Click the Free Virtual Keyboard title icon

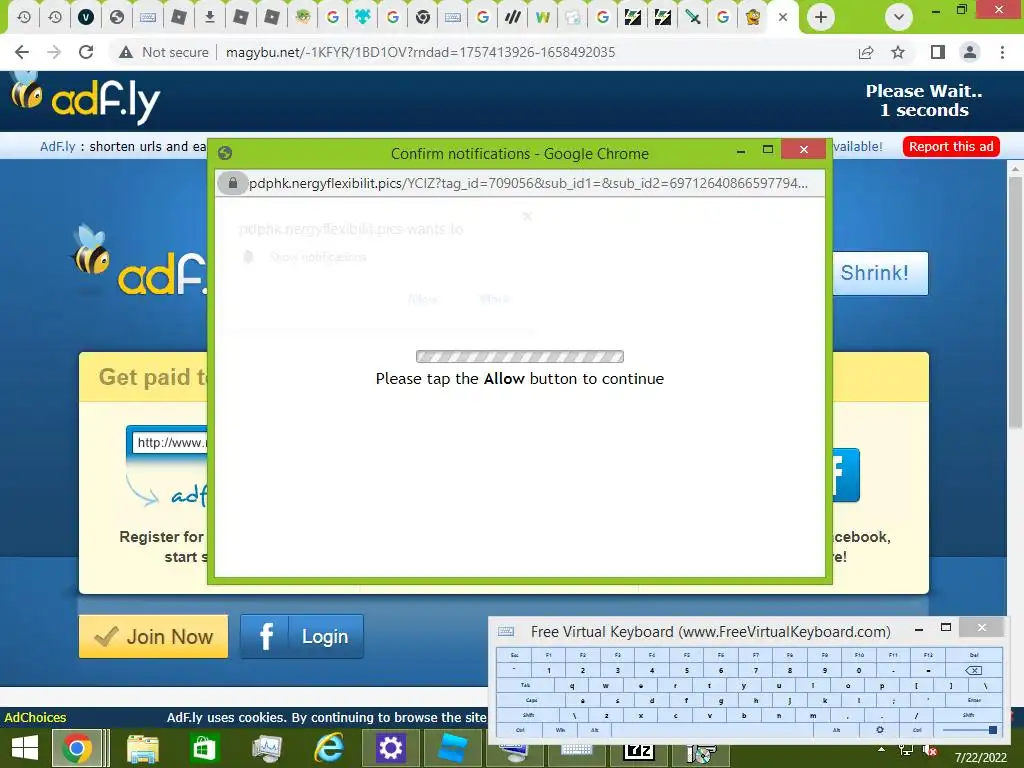pos(506,632)
